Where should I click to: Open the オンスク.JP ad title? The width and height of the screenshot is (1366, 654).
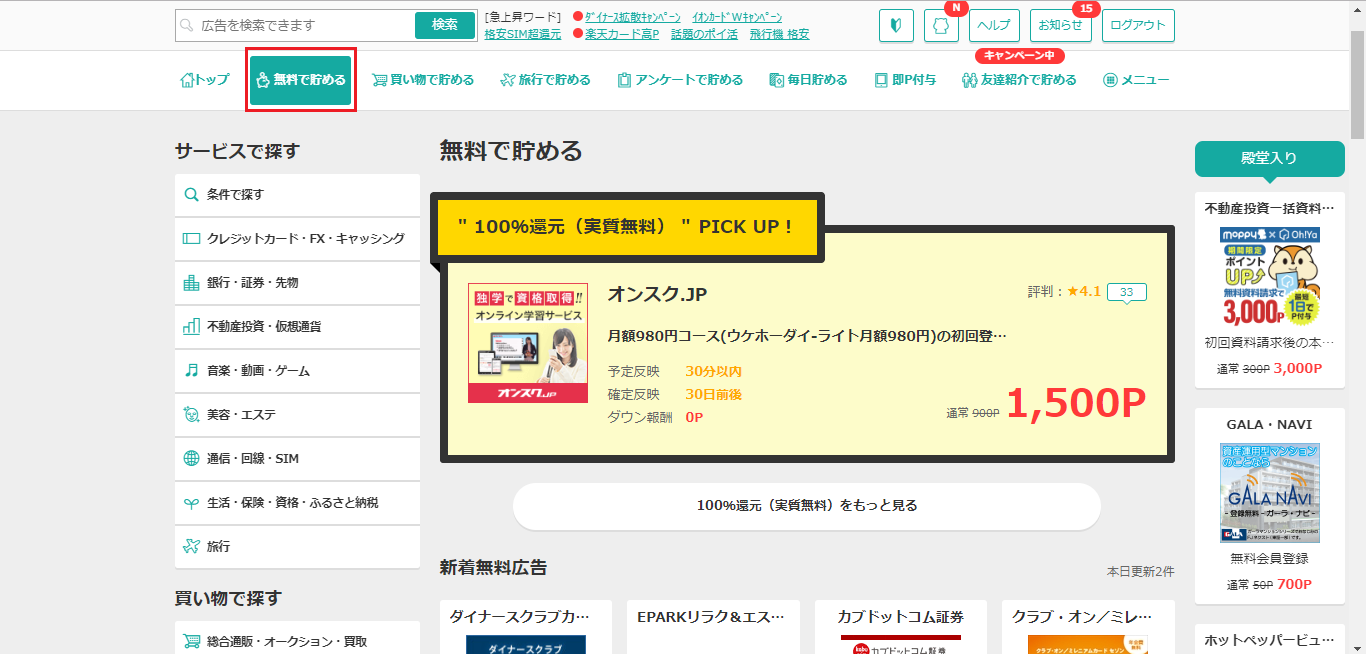click(x=658, y=294)
